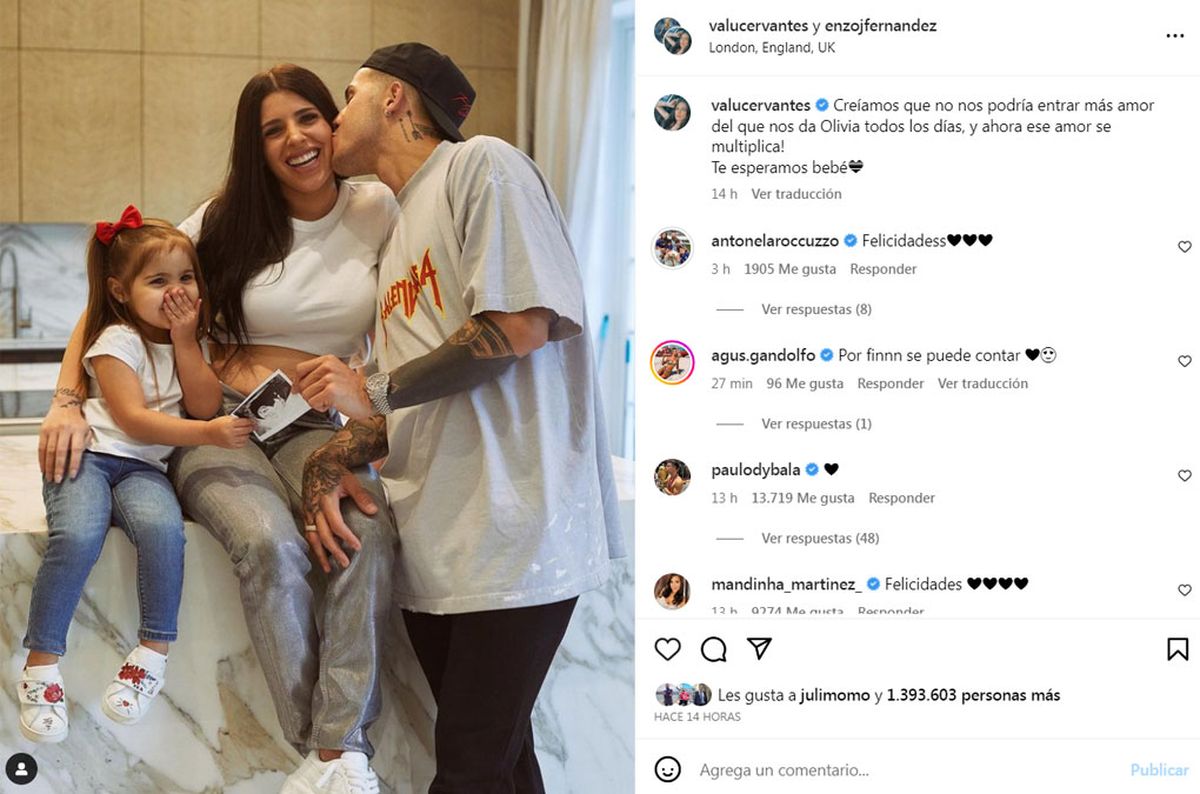Save post with the bookmark icon
Viewport: 1200px width, 794px height.
point(1178,649)
